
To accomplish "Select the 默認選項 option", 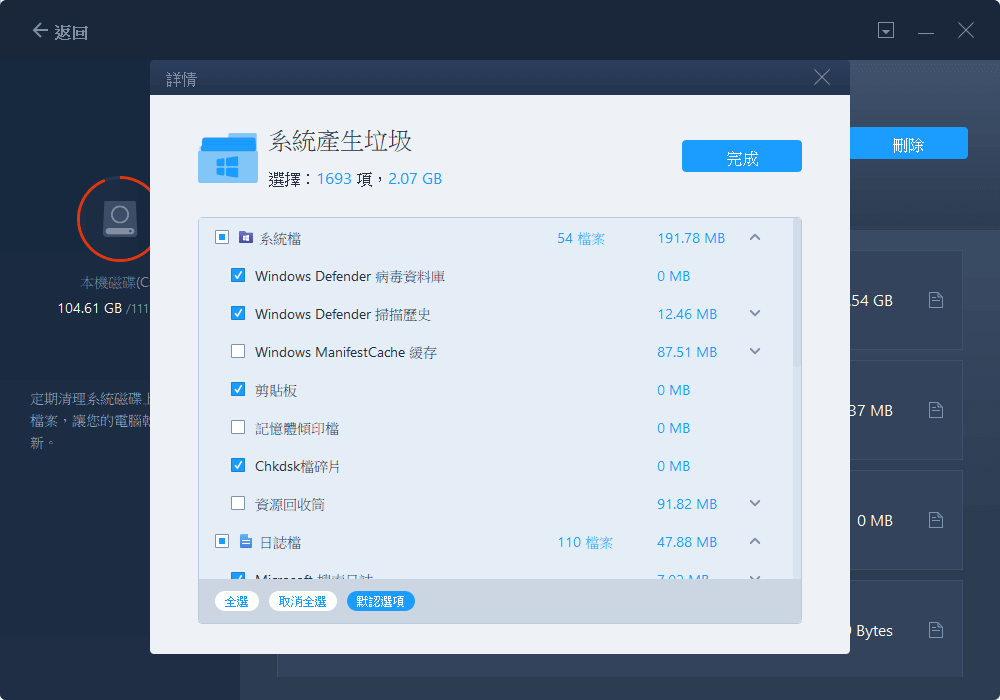I will 381,601.
